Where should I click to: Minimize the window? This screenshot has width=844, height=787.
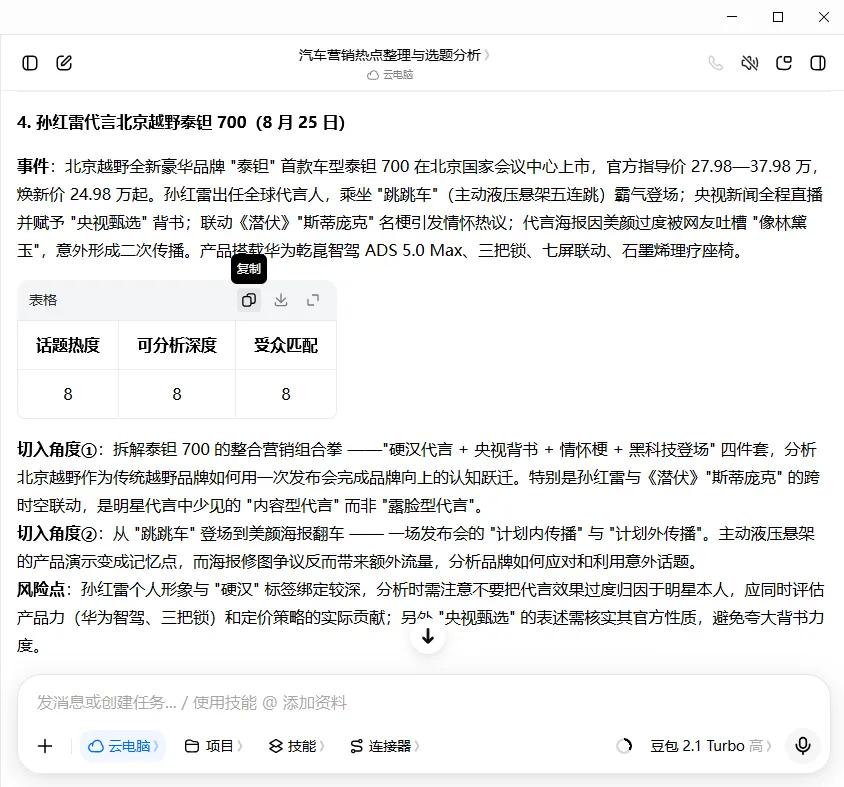point(732,17)
